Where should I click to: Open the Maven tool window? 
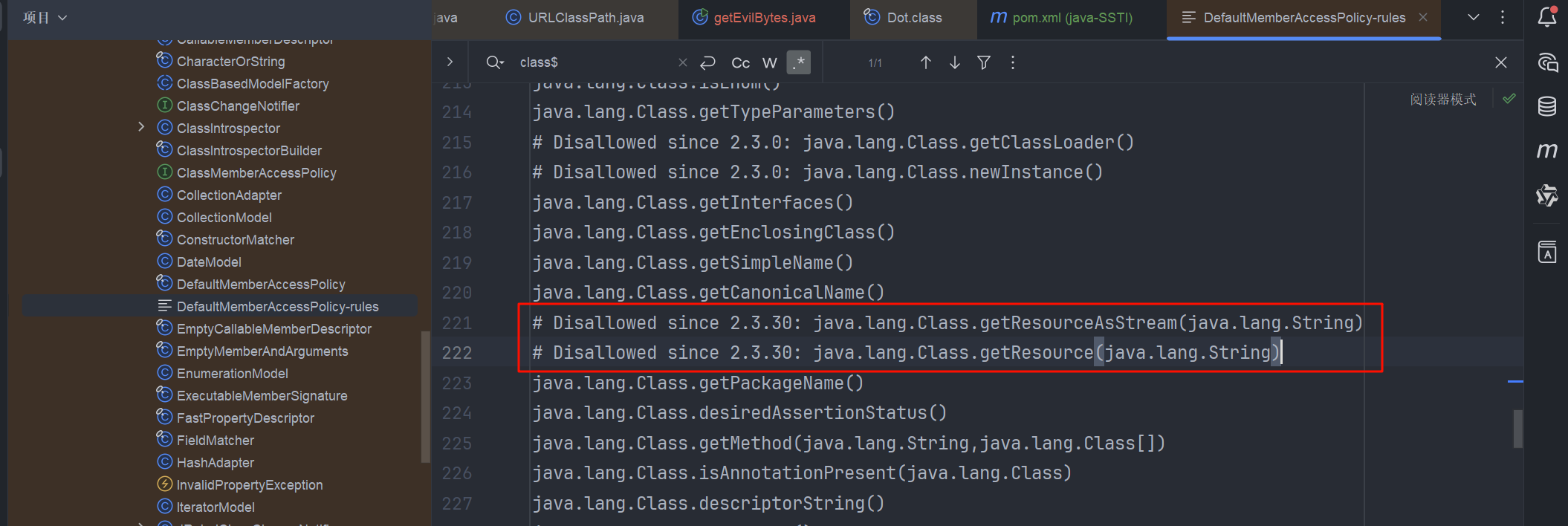[x=1547, y=151]
